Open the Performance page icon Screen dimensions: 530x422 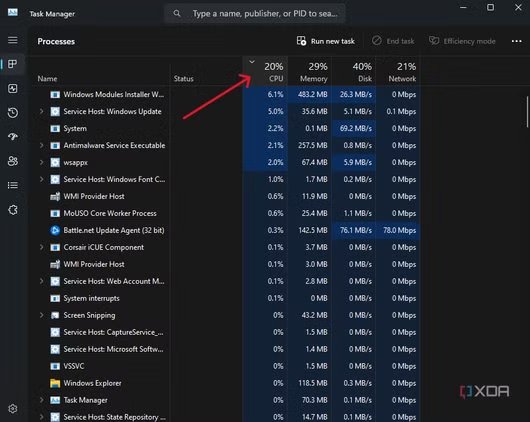coord(13,89)
